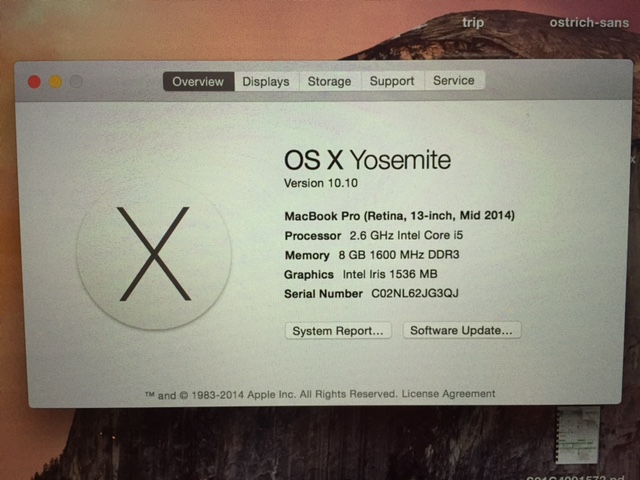
Task: Select the 'trip' desktop item
Action: click(473, 22)
